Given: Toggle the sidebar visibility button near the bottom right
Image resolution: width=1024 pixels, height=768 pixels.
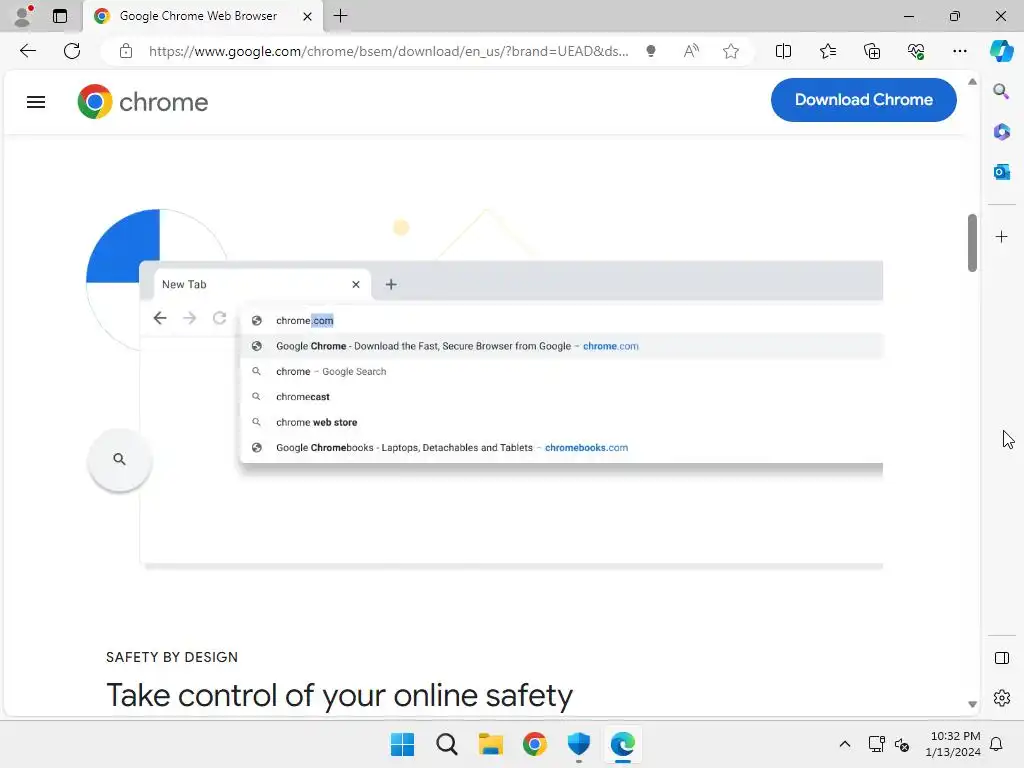Looking at the screenshot, I should point(1001,658).
